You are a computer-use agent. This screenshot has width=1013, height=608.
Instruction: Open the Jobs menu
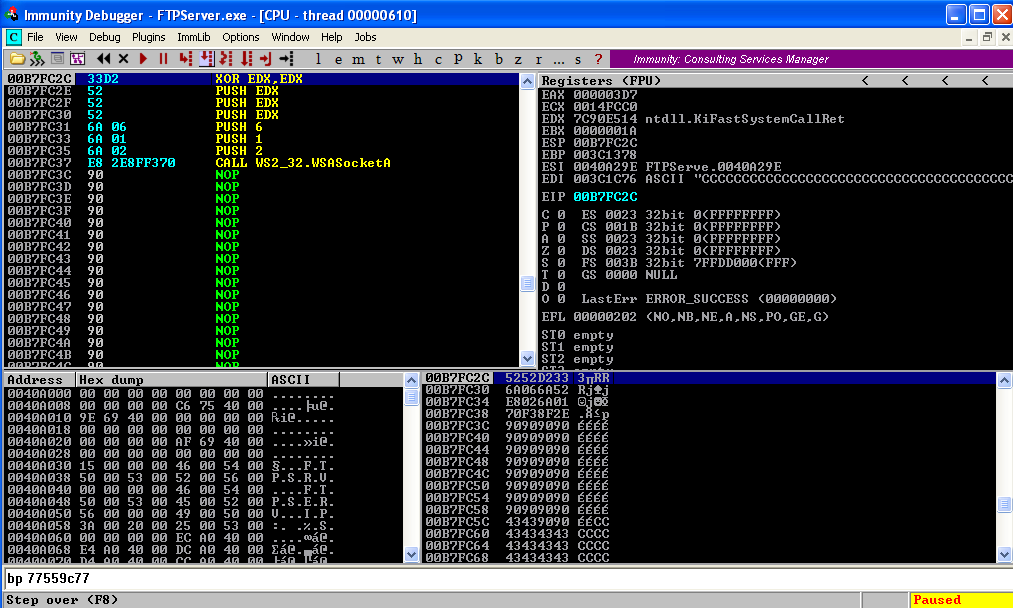pos(365,37)
